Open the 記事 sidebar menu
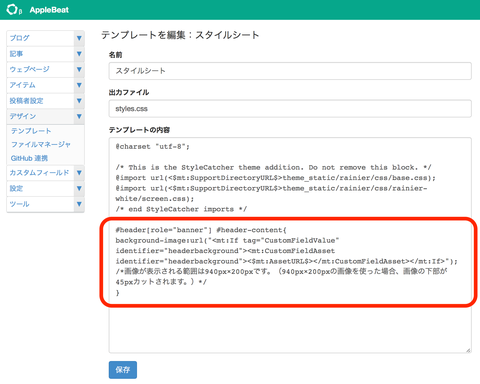Image resolution: width=480 pixels, height=384 pixels. [41, 54]
